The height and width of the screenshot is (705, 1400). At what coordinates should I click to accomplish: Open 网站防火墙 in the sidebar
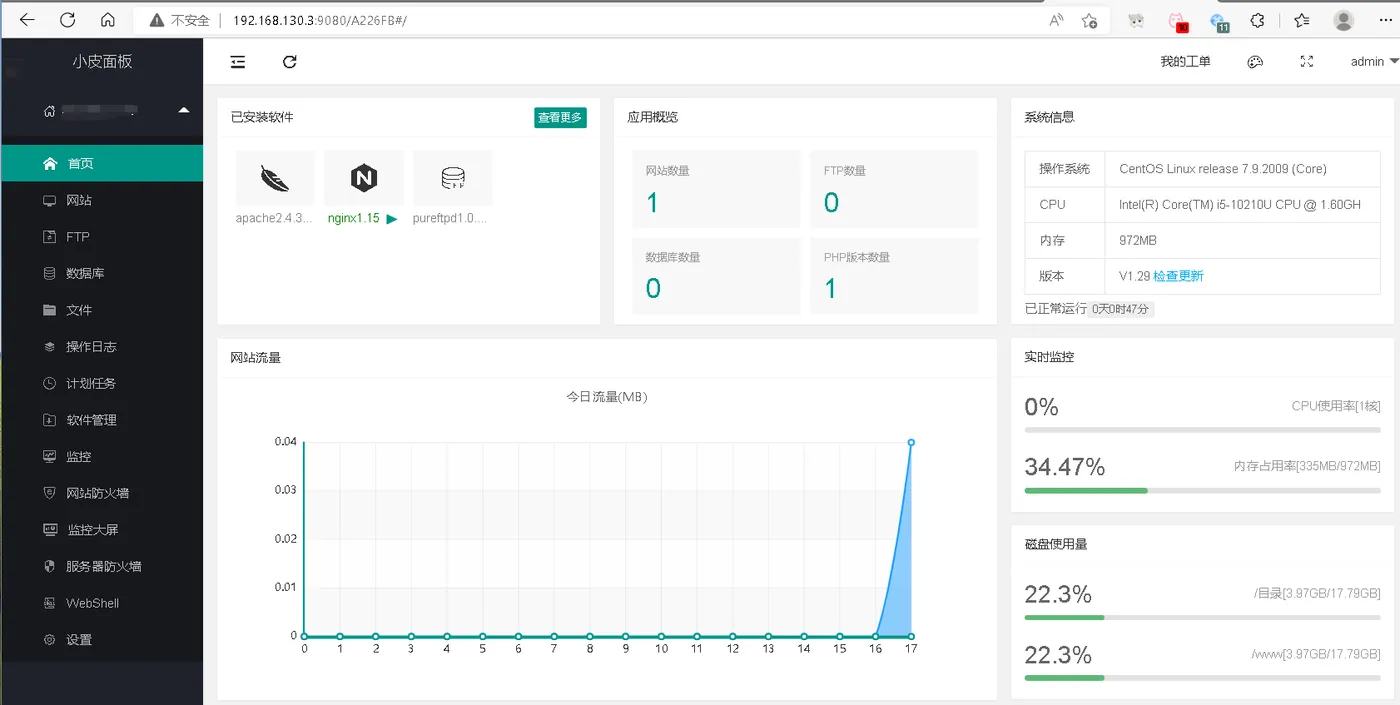point(102,493)
